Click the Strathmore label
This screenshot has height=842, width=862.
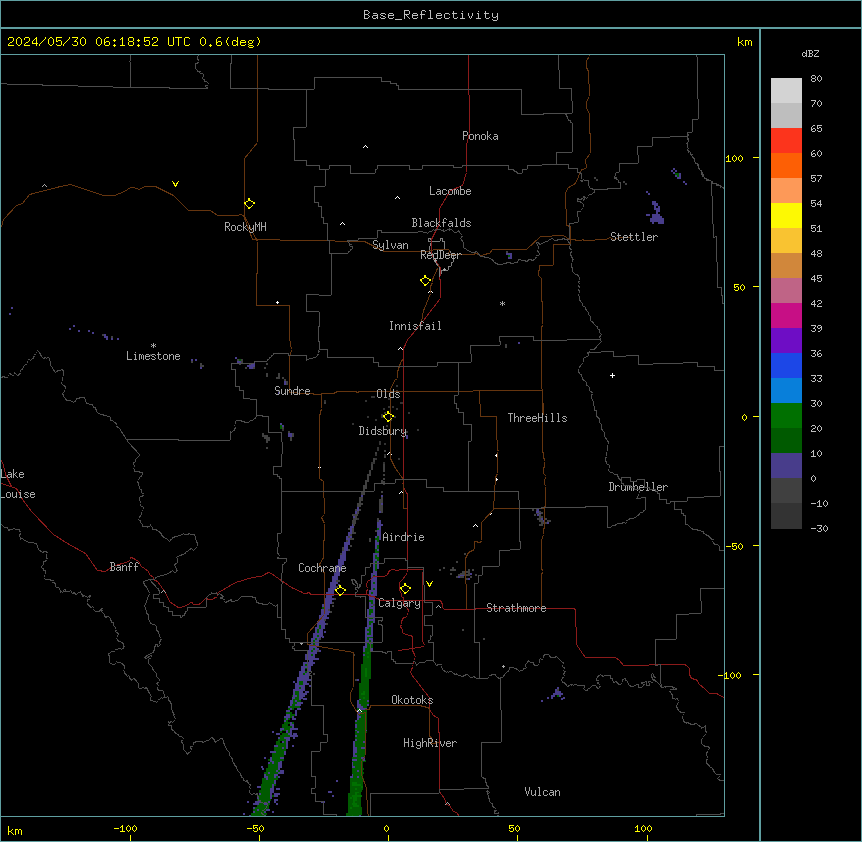pos(516,608)
